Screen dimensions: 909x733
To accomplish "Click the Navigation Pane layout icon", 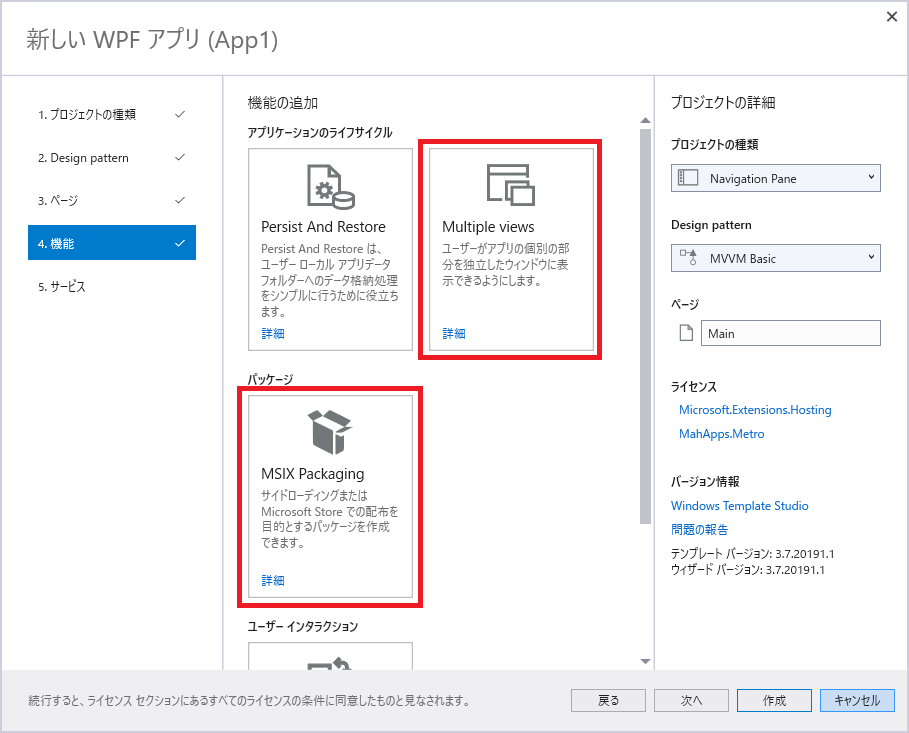I will pos(688,178).
